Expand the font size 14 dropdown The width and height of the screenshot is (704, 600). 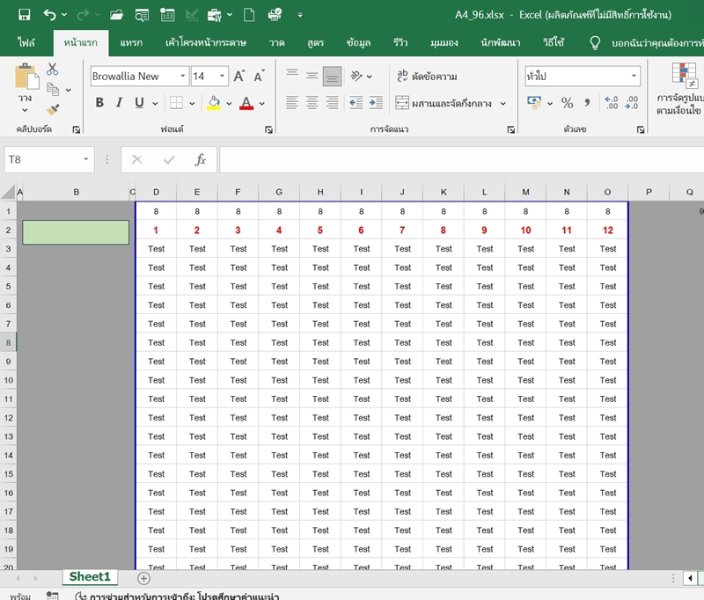click(x=223, y=76)
